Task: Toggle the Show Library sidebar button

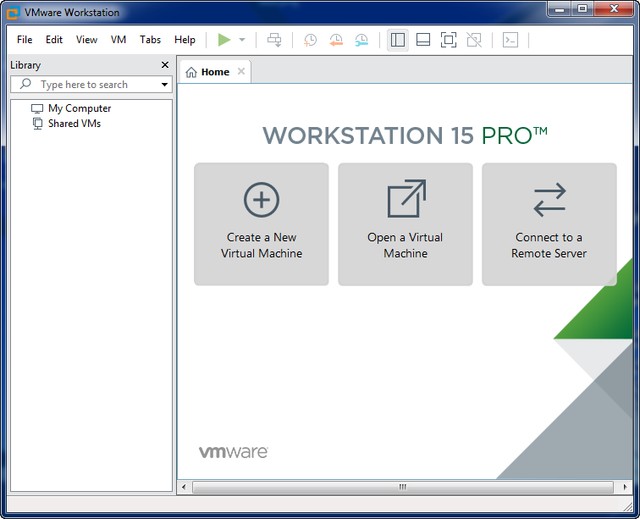Action: click(398, 40)
